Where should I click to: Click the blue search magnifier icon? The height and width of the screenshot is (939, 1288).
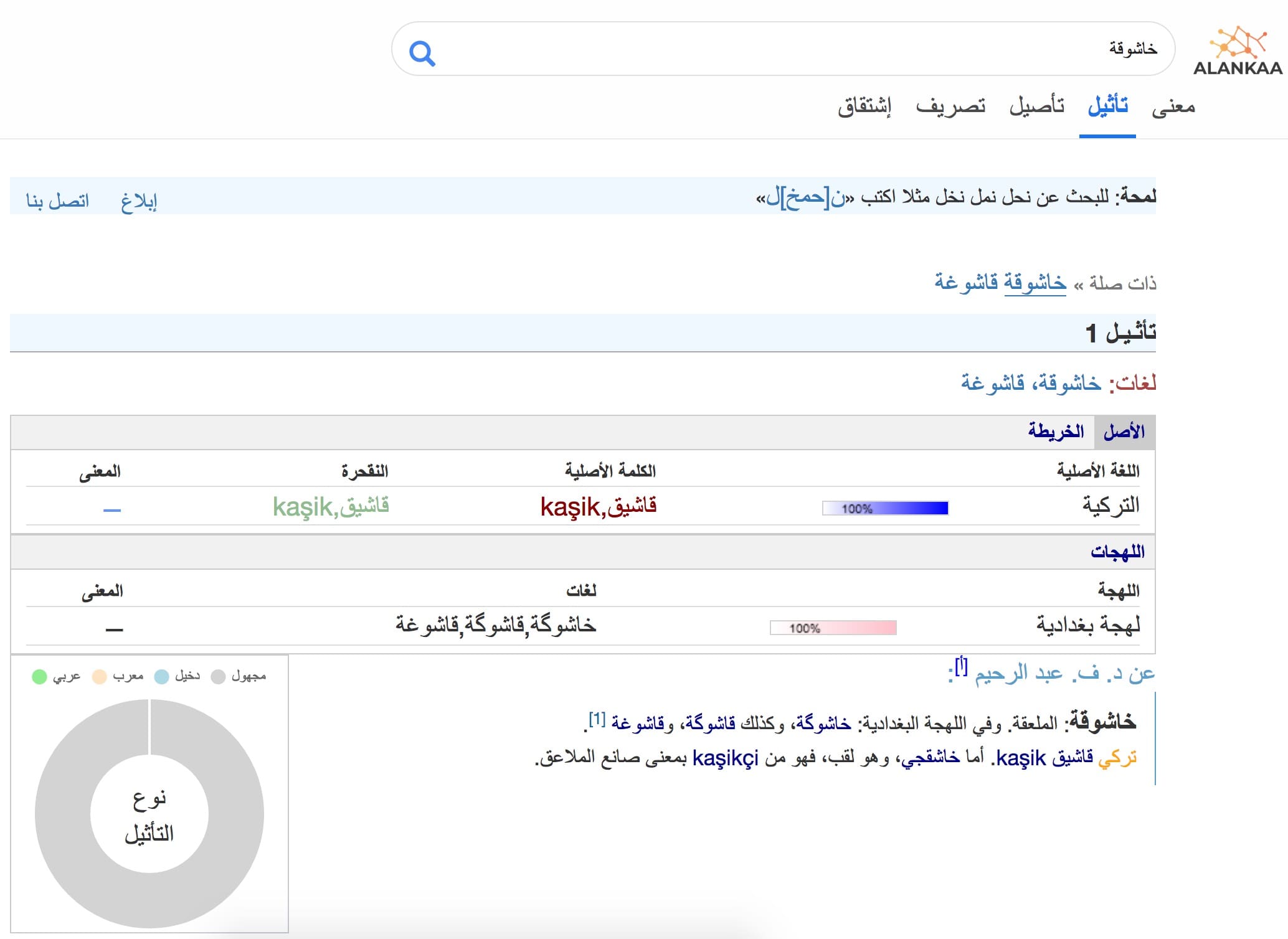click(422, 54)
